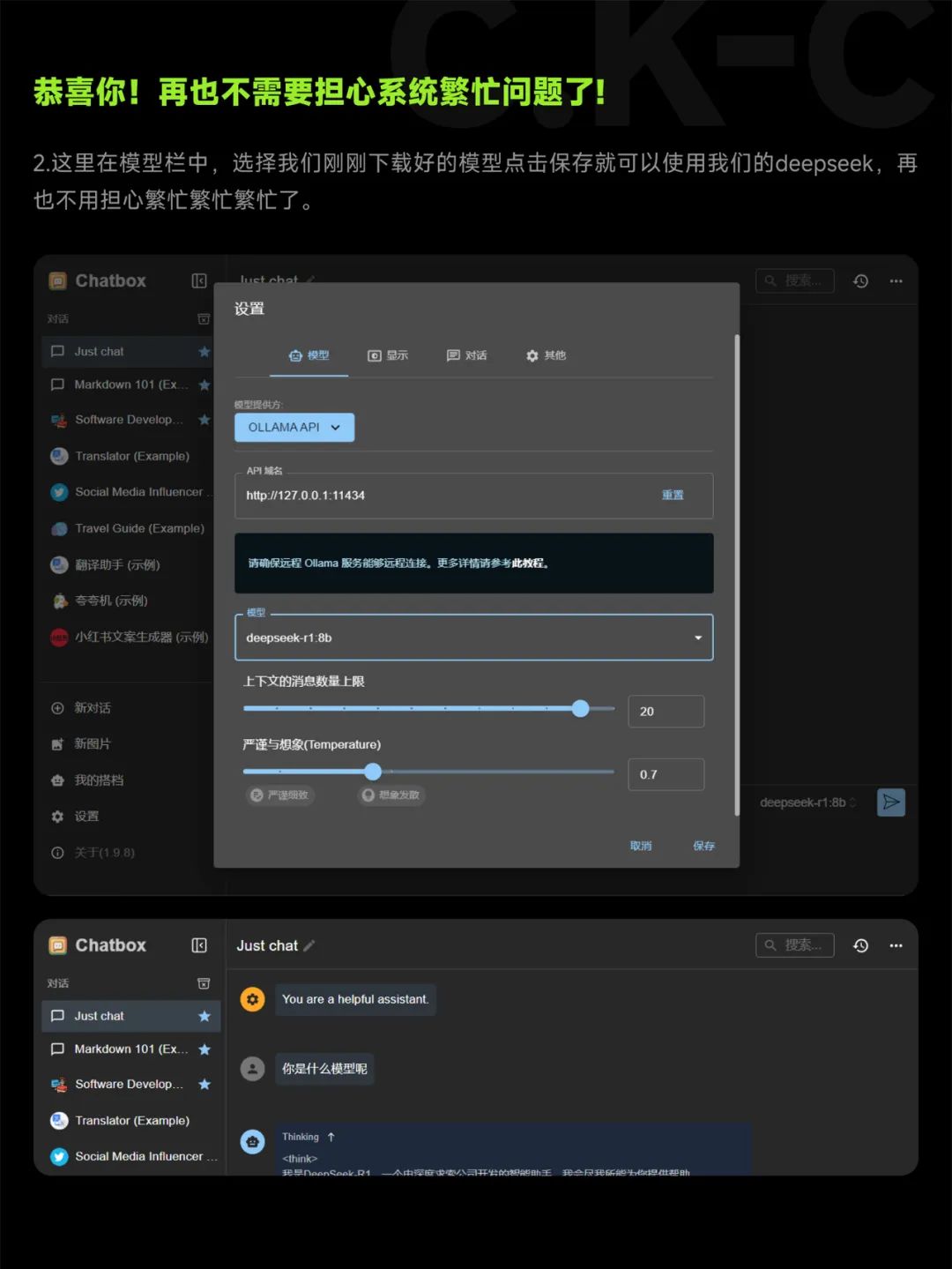Click 重置 to reset API host
Viewport: 952px width, 1269px height.
click(673, 496)
